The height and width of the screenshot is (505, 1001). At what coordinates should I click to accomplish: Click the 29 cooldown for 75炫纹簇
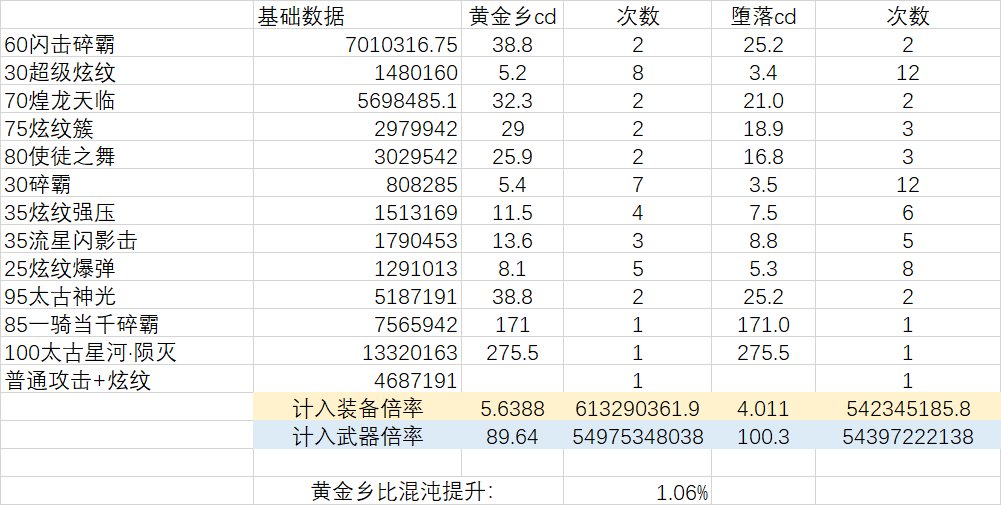(512, 128)
